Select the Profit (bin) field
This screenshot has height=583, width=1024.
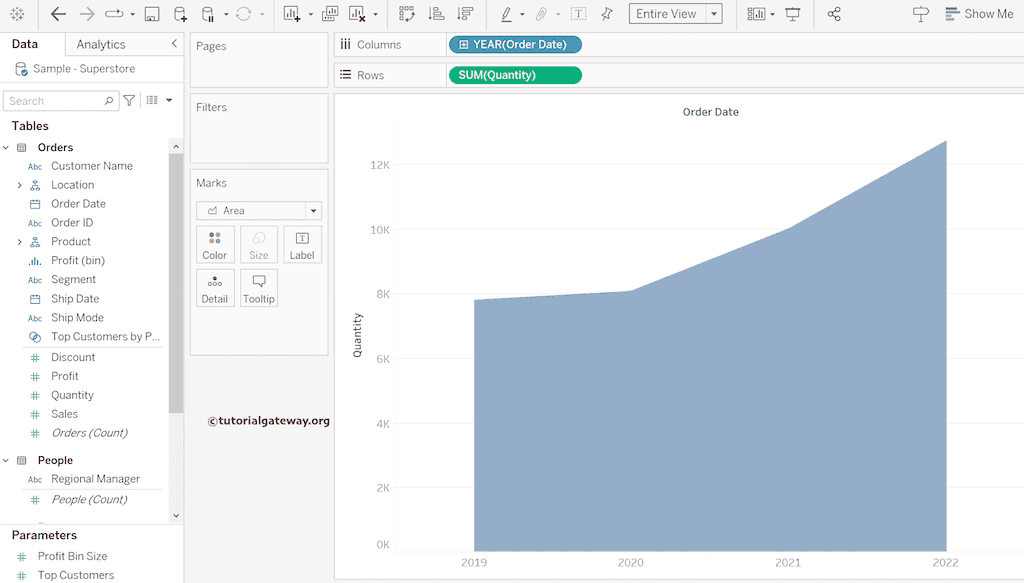(78, 260)
